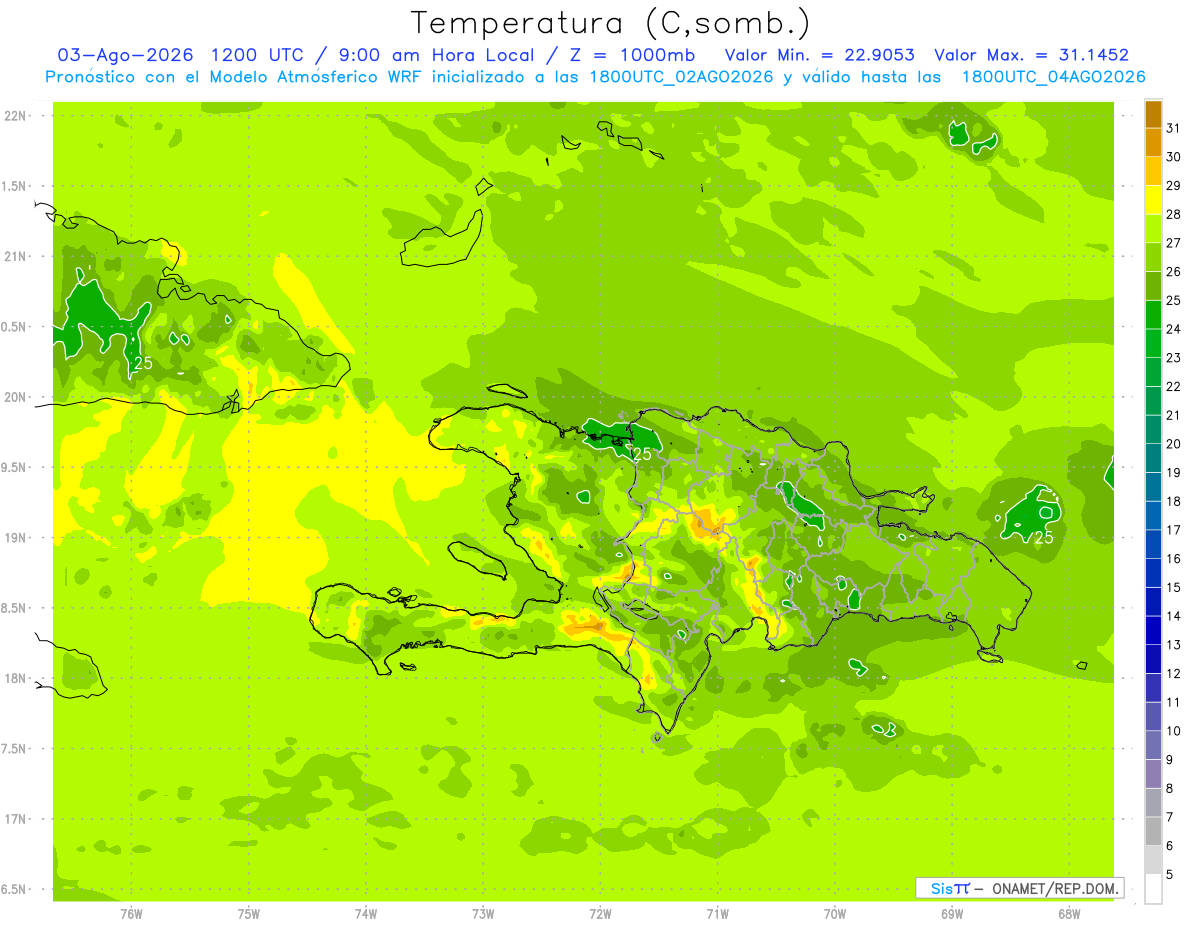Click the '5' value on color scale
The width and height of the screenshot is (1200, 927).
click(1170, 875)
